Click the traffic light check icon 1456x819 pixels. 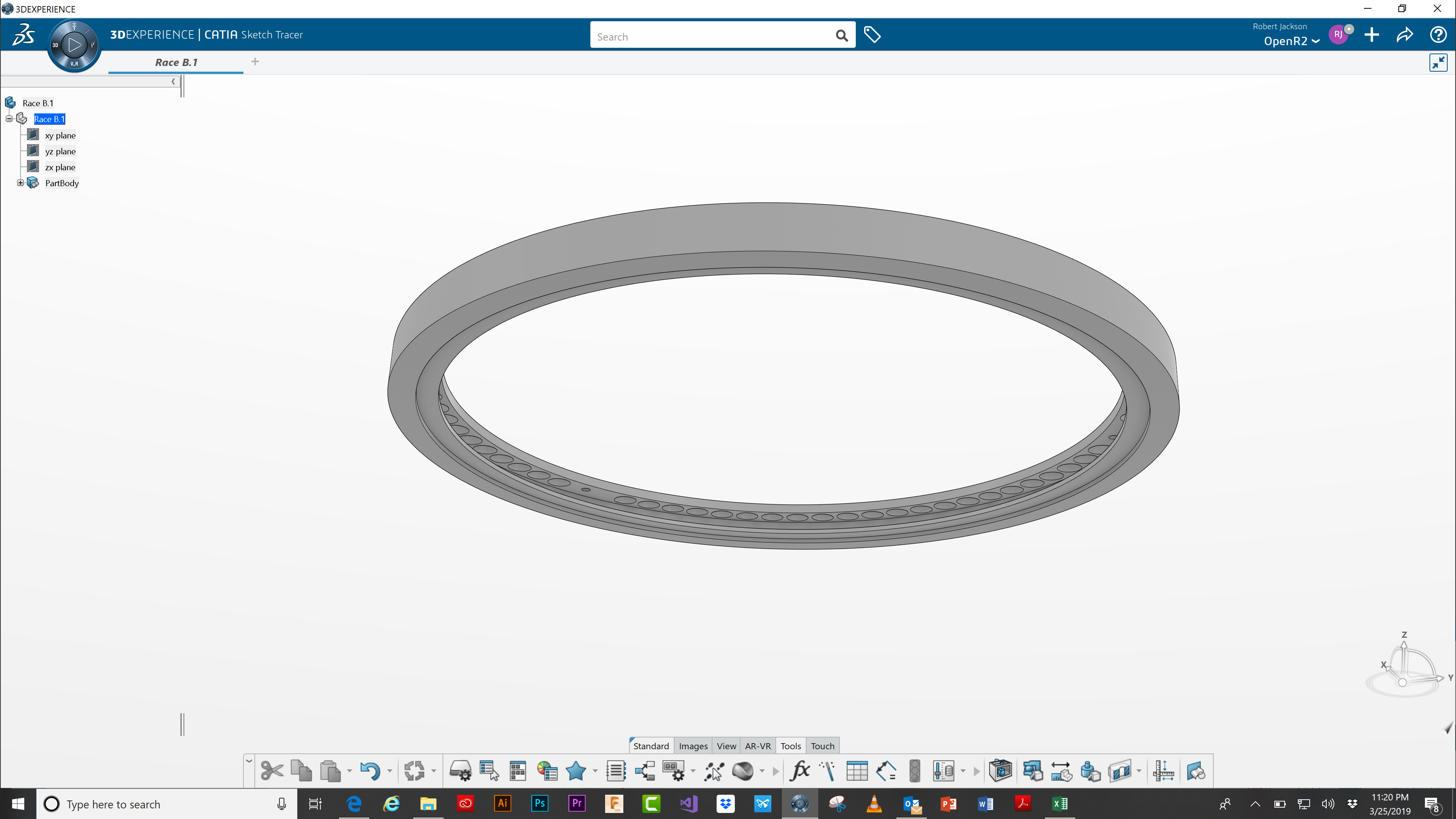(x=915, y=770)
